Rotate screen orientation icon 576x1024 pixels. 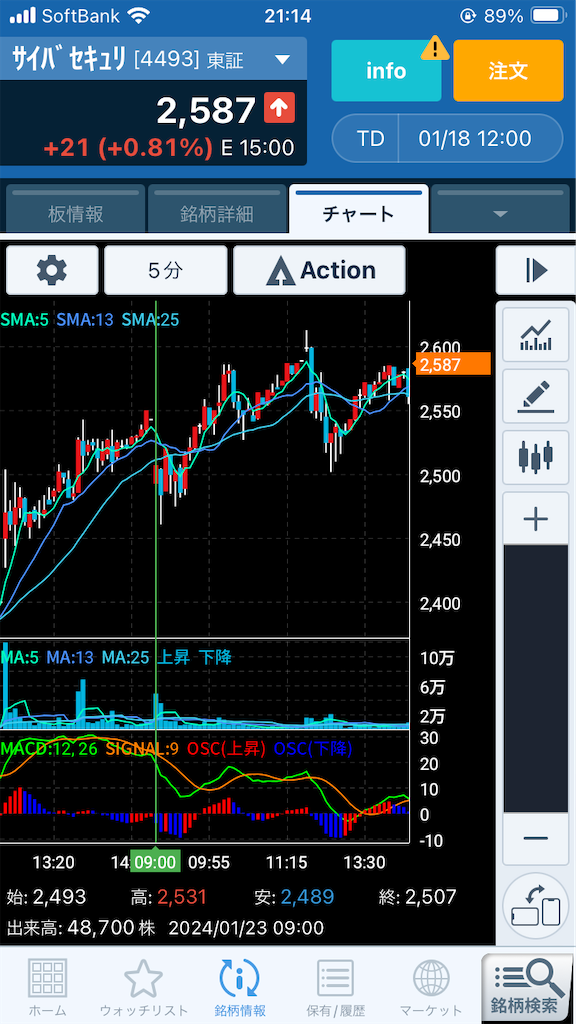tap(536, 905)
